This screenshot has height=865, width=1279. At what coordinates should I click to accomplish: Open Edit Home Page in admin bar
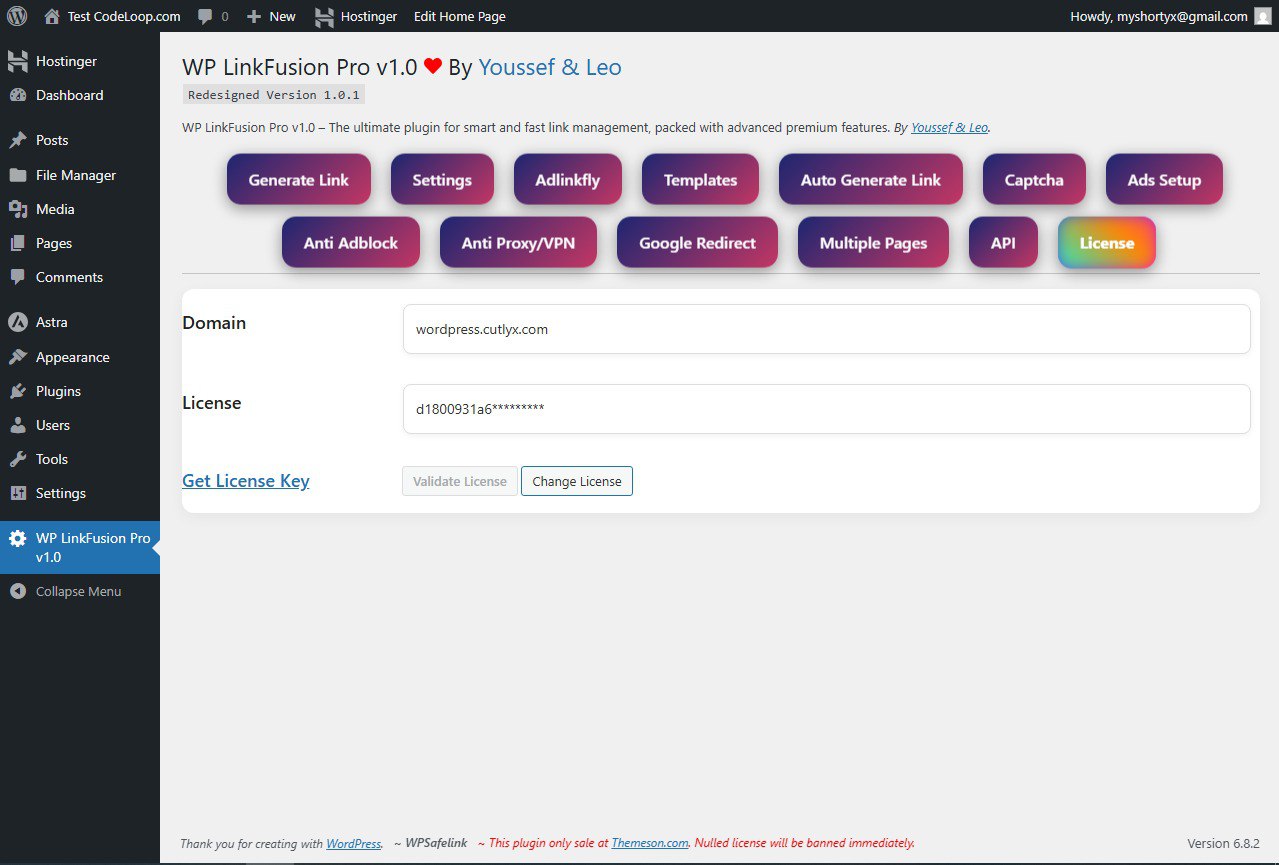(460, 16)
